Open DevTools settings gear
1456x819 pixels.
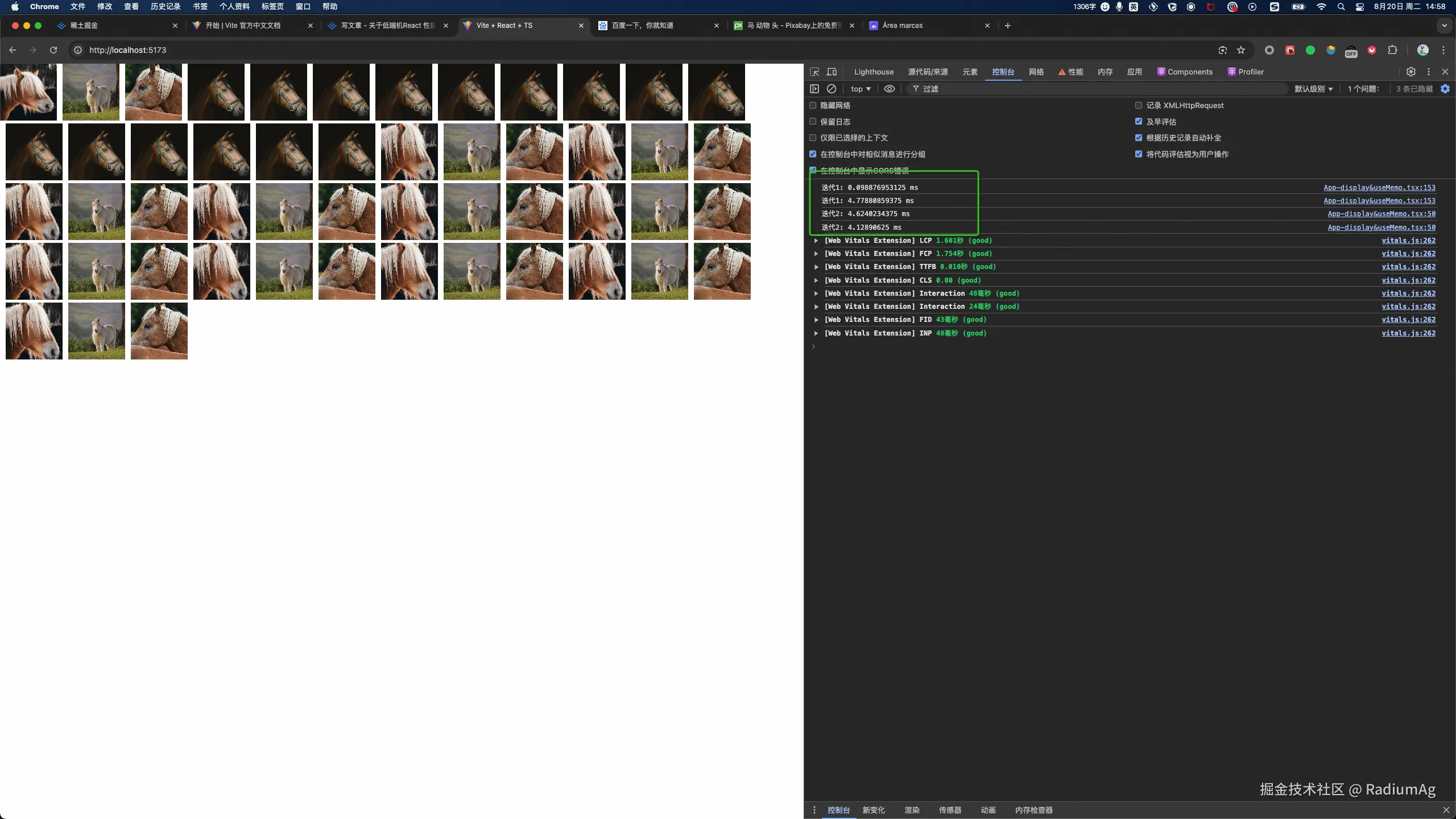tap(1410, 72)
